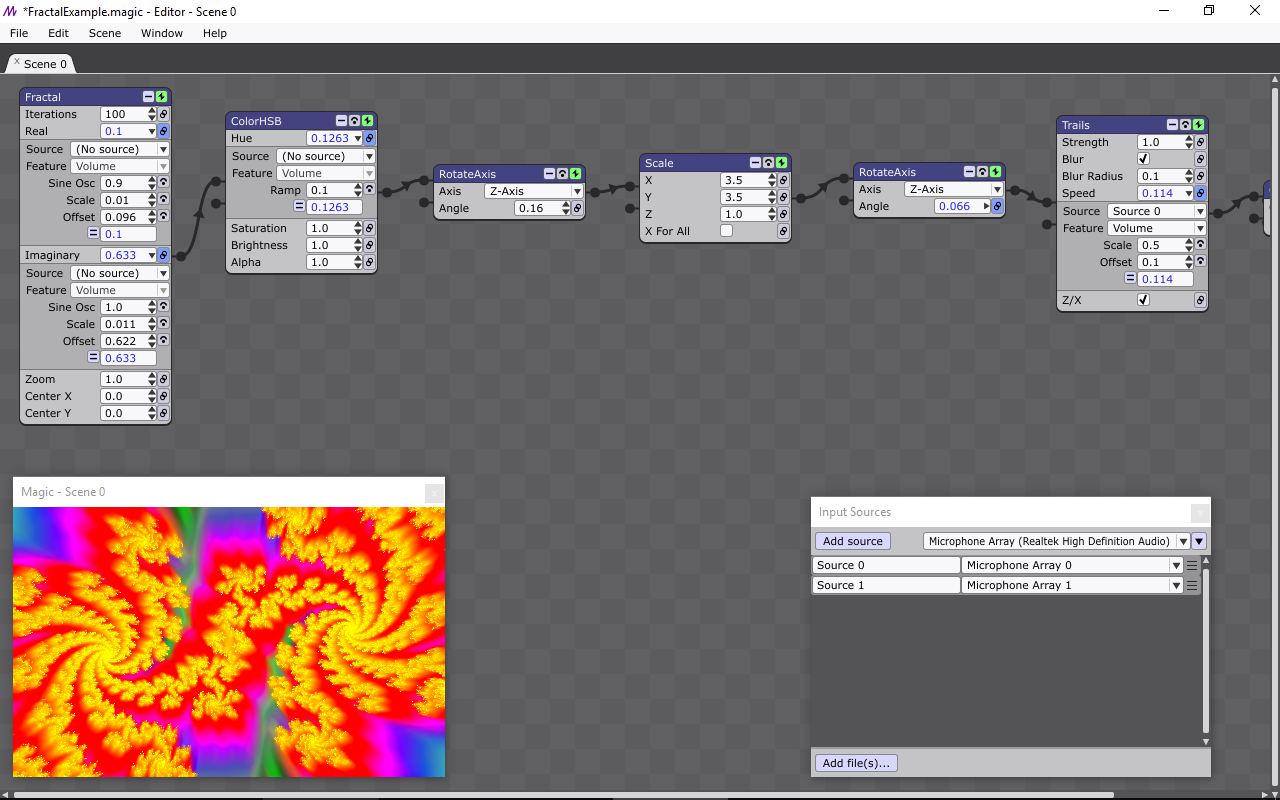Click the drag handle icon for Source 0 row
This screenshot has width=1280, height=800.
pos(1192,565)
